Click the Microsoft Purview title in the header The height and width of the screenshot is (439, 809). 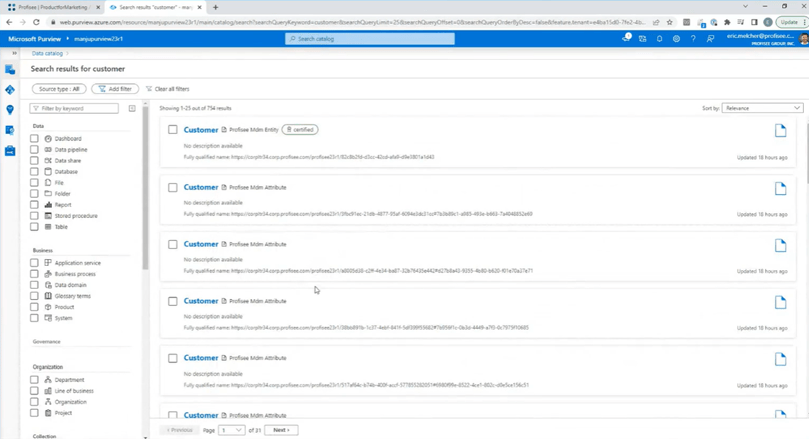click(x=35, y=39)
